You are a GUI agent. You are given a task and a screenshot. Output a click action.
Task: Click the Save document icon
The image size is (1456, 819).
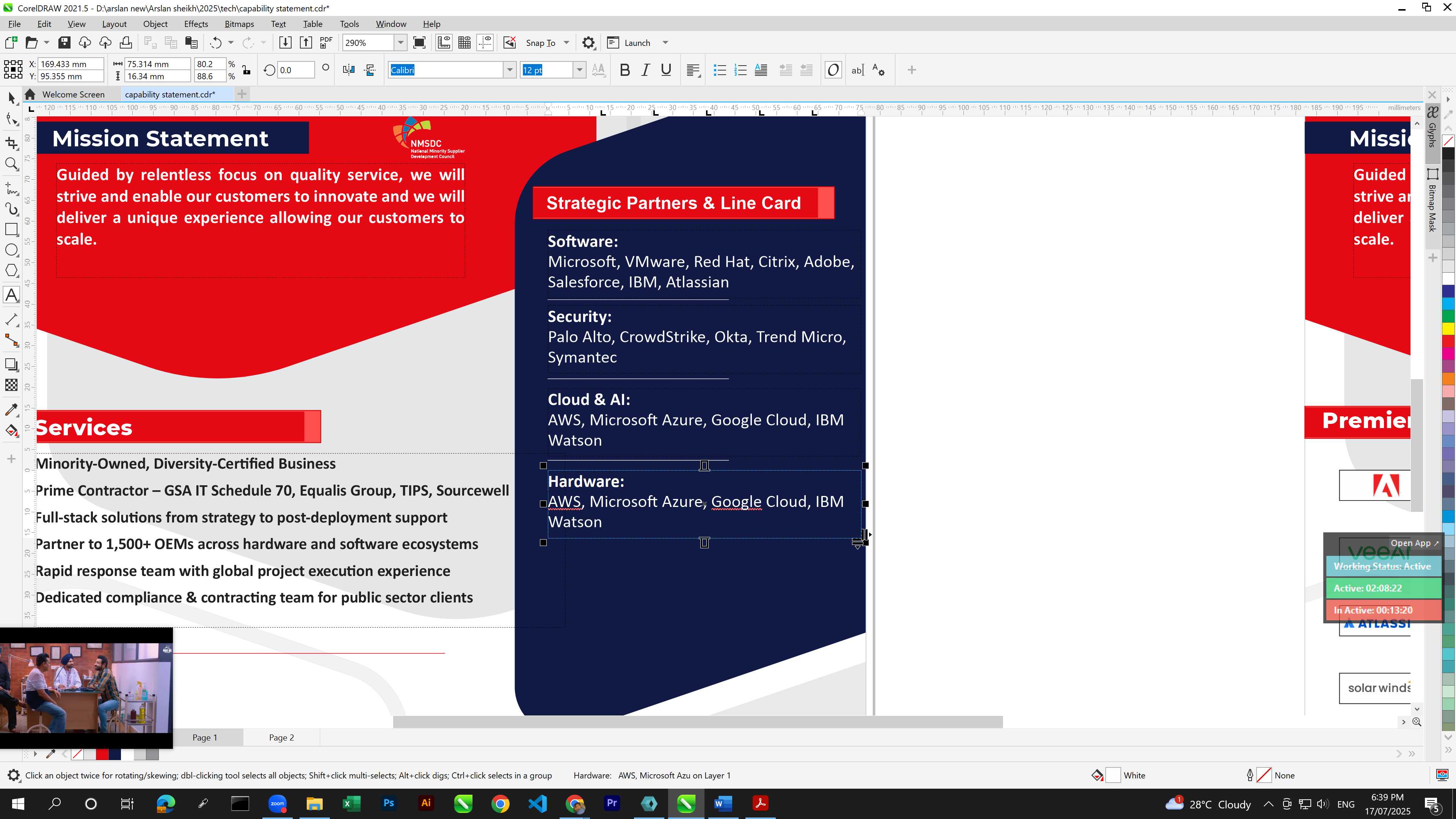[64, 42]
